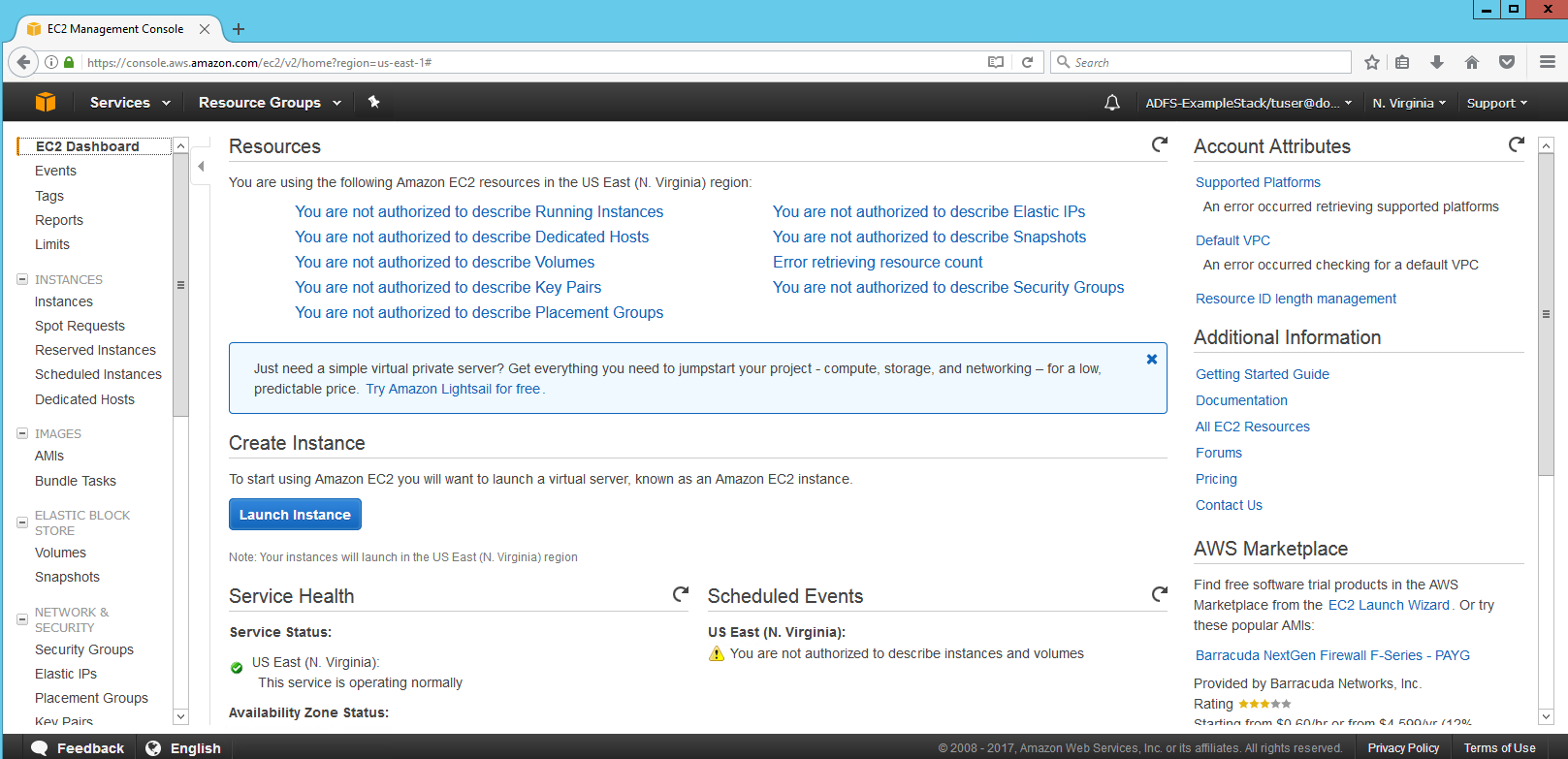Open the Resource Groups dropdown

coord(270,103)
